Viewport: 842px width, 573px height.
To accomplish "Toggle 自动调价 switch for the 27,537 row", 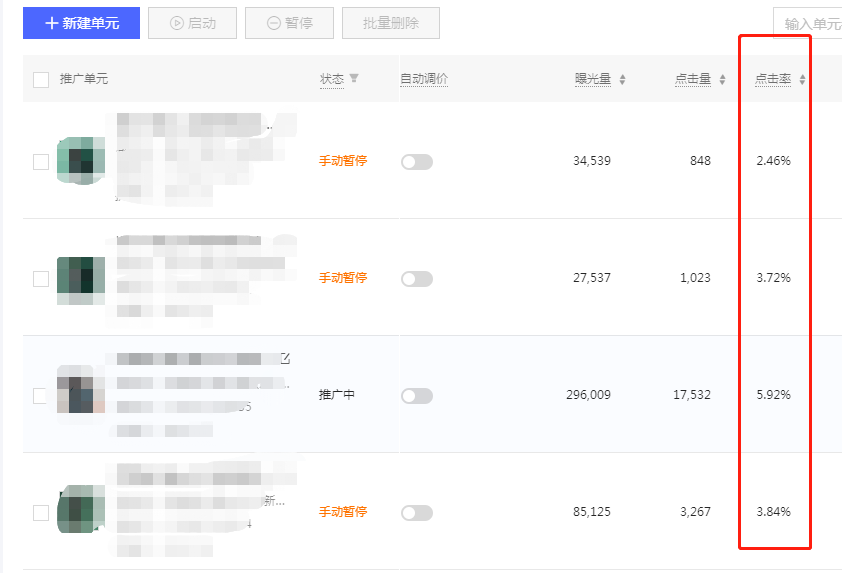I will (417, 279).
